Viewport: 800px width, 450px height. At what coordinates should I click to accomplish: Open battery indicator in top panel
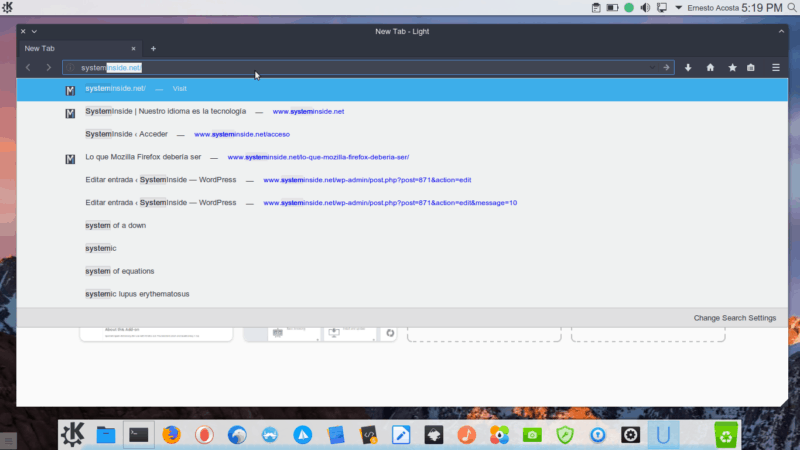pos(612,8)
